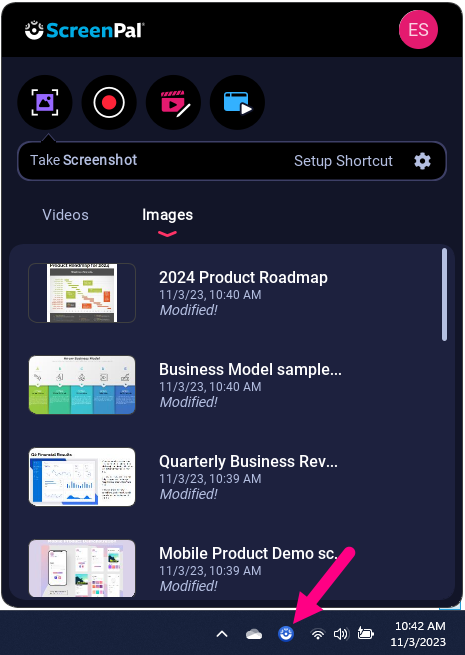Start recording with the red Record button
Screen dimensions: 465x655
(109, 102)
